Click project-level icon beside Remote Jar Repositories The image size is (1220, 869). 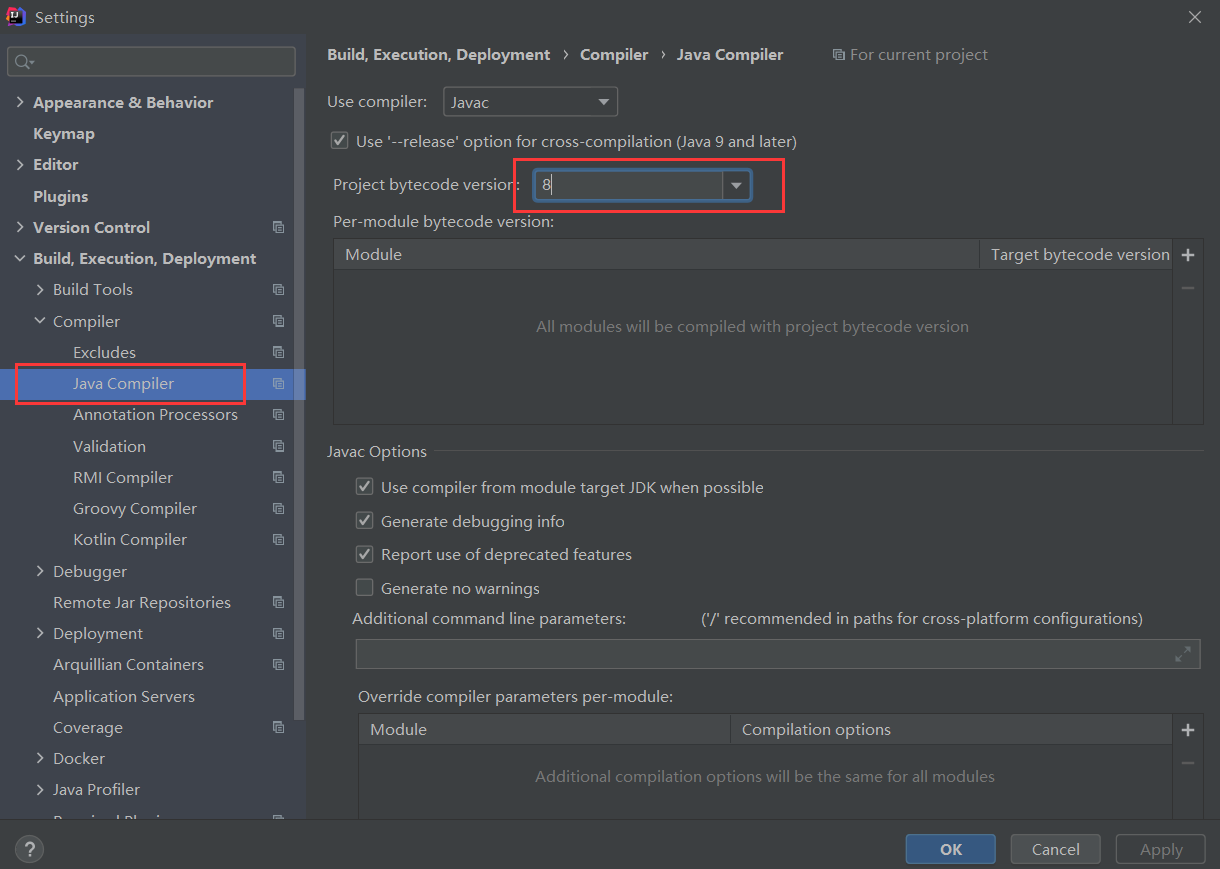(x=278, y=602)
